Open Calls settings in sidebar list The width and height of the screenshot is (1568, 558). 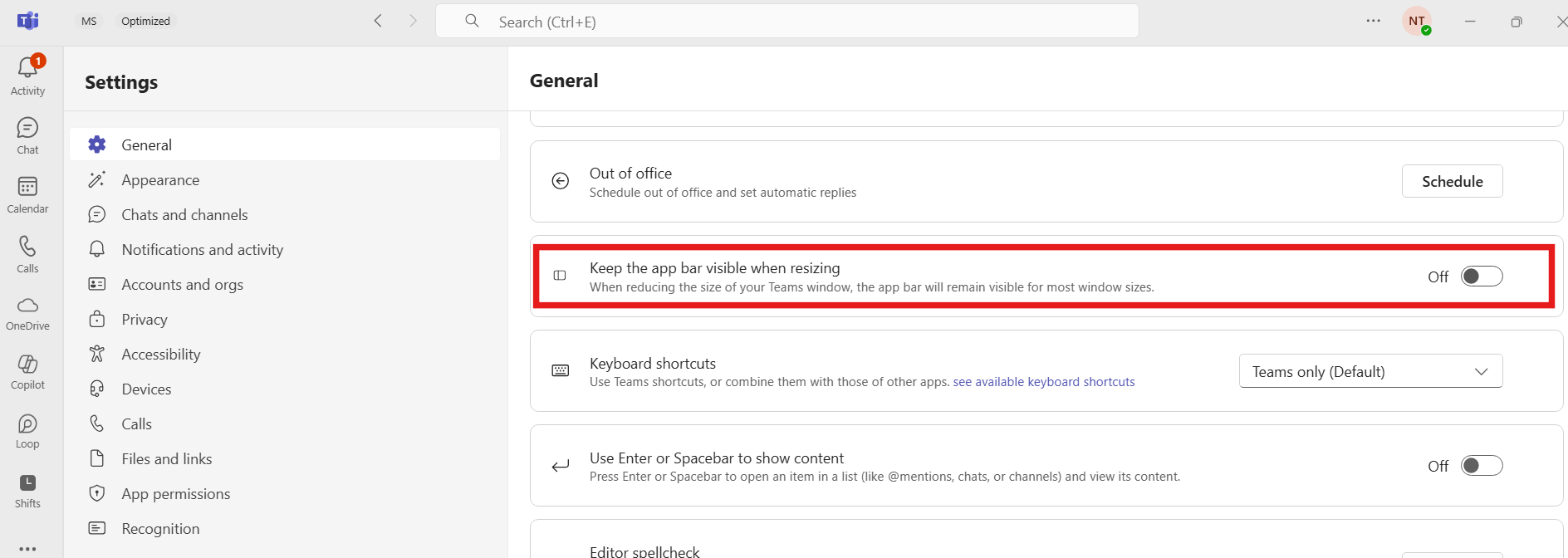285,423
